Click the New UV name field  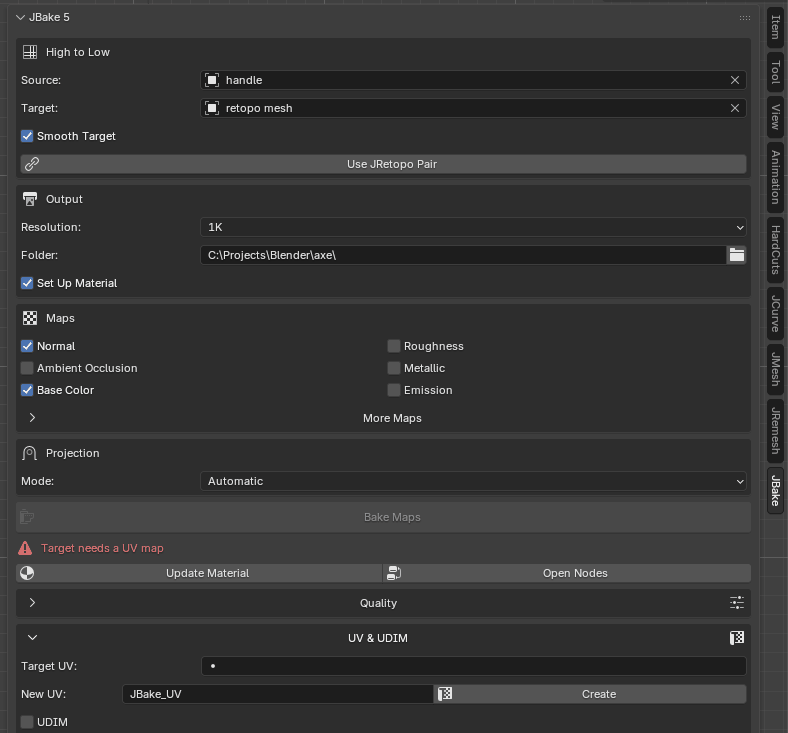pyautogui.click(x=278, y=694)
